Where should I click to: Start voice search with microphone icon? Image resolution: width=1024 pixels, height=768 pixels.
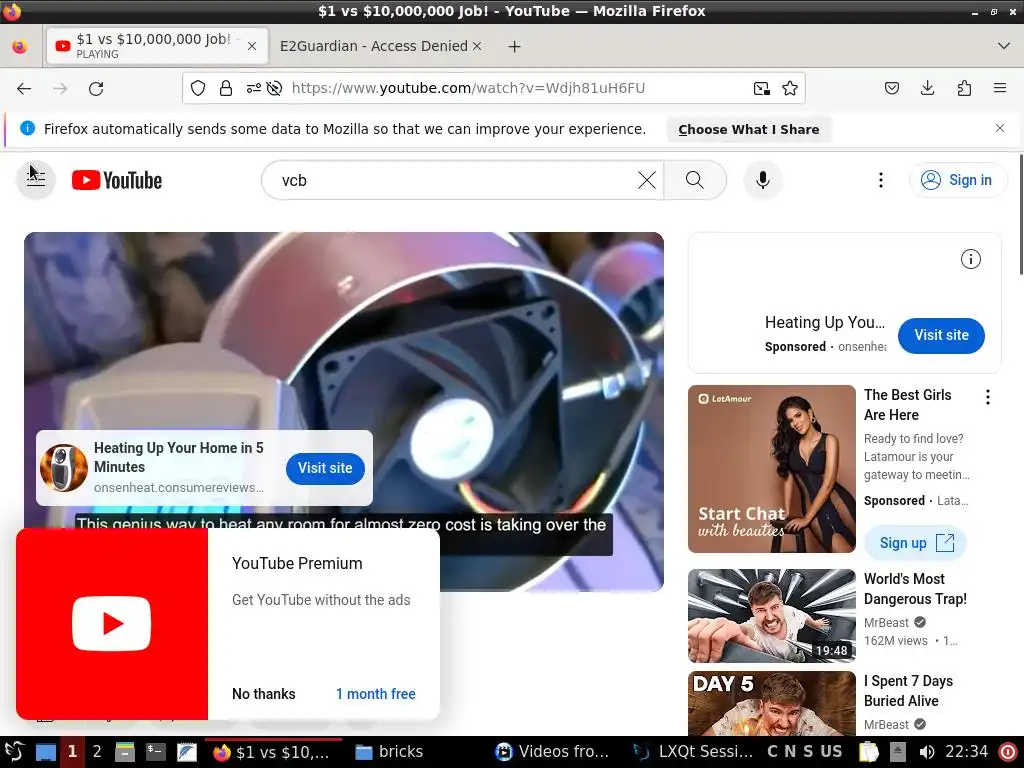763,180
